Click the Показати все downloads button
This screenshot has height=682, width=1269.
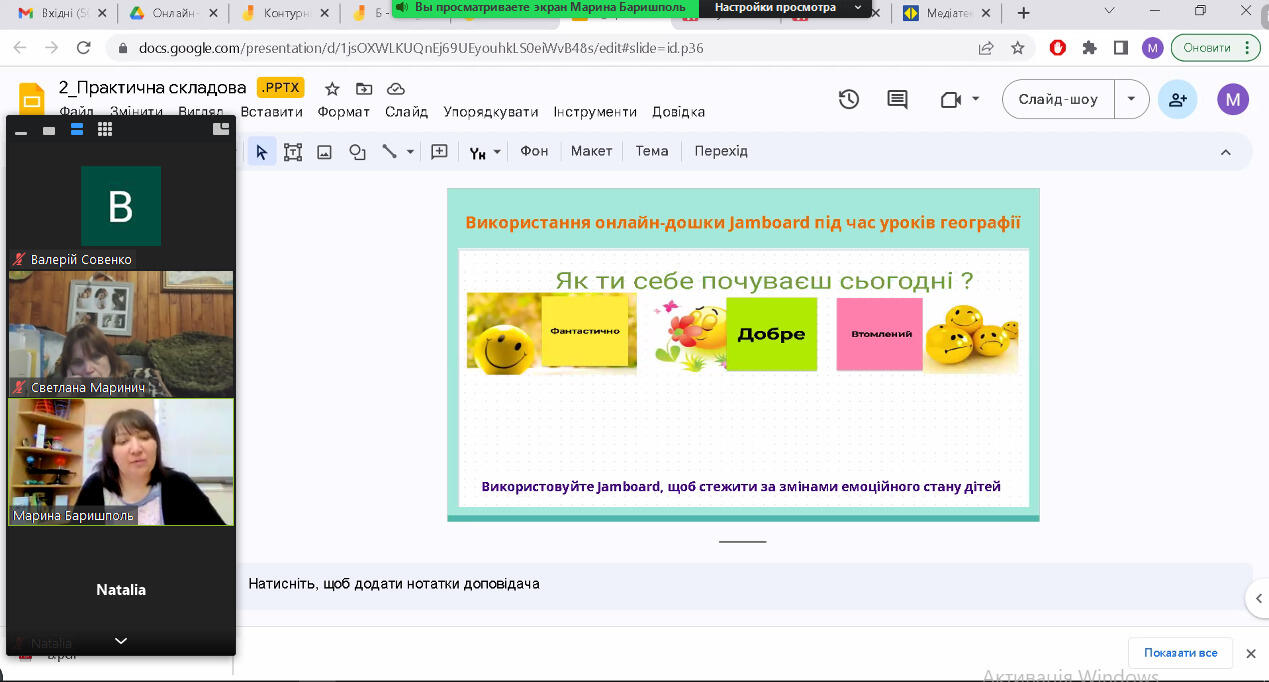(1181, 653)
